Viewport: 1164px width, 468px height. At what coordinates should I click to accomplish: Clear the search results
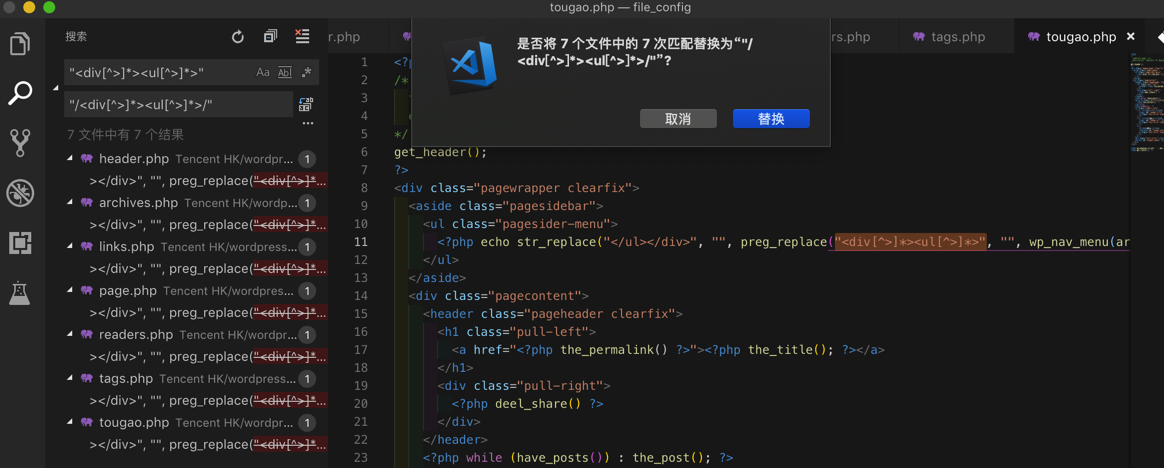coord(302,37)
